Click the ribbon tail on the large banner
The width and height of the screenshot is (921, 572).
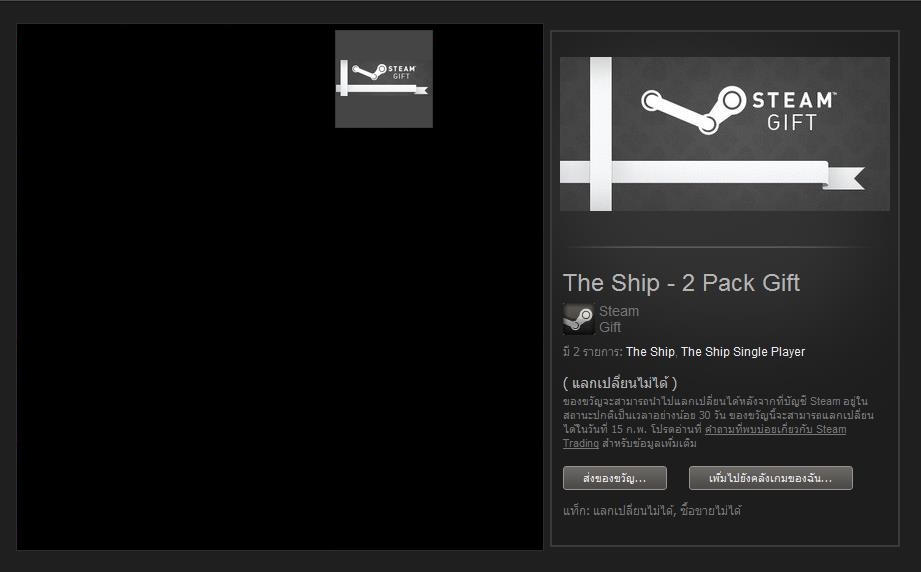[x=844, y=178]
